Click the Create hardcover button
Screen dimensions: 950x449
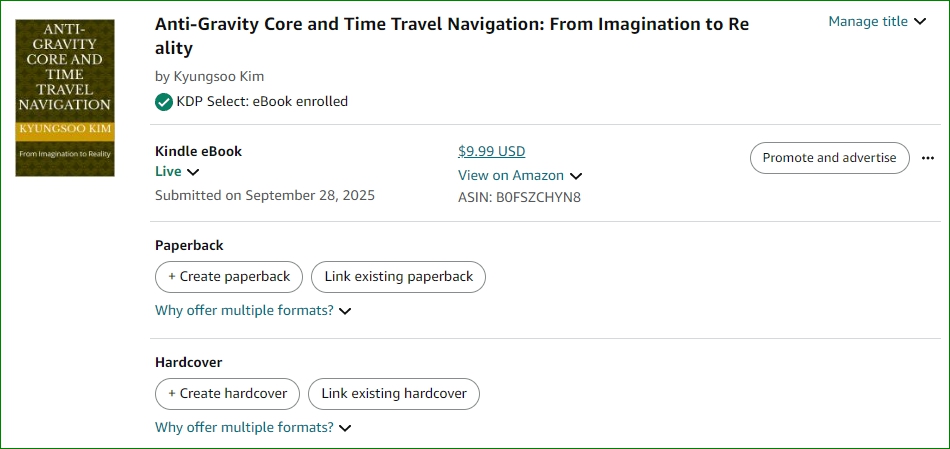227,393
